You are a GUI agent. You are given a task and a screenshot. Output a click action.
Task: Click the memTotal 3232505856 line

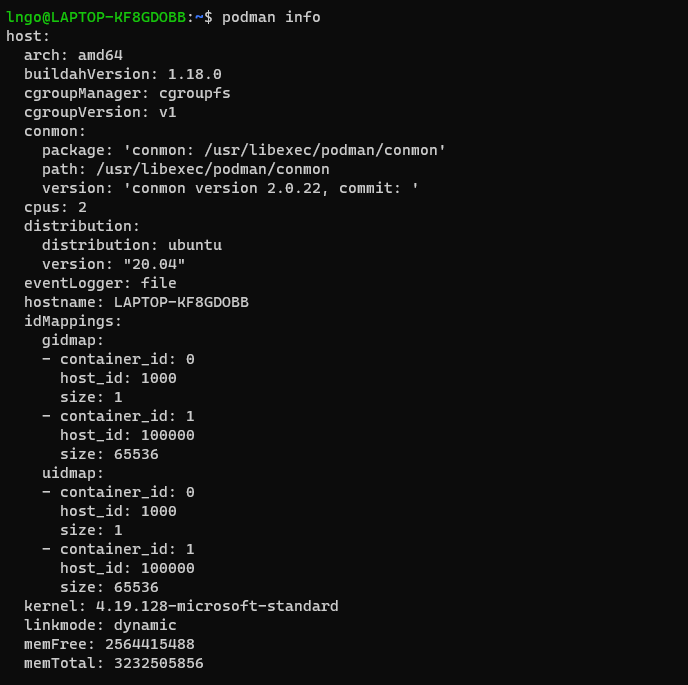[113, 663]
